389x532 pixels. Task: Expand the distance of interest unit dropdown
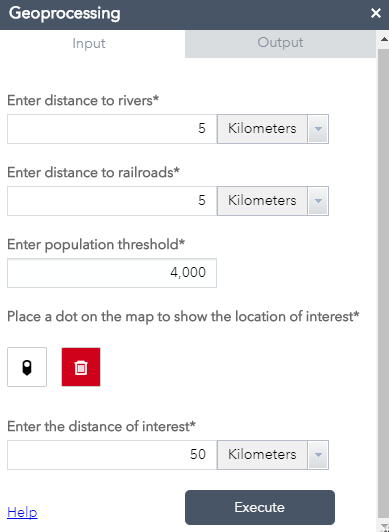pyautogui.click(x=318, y=455)
